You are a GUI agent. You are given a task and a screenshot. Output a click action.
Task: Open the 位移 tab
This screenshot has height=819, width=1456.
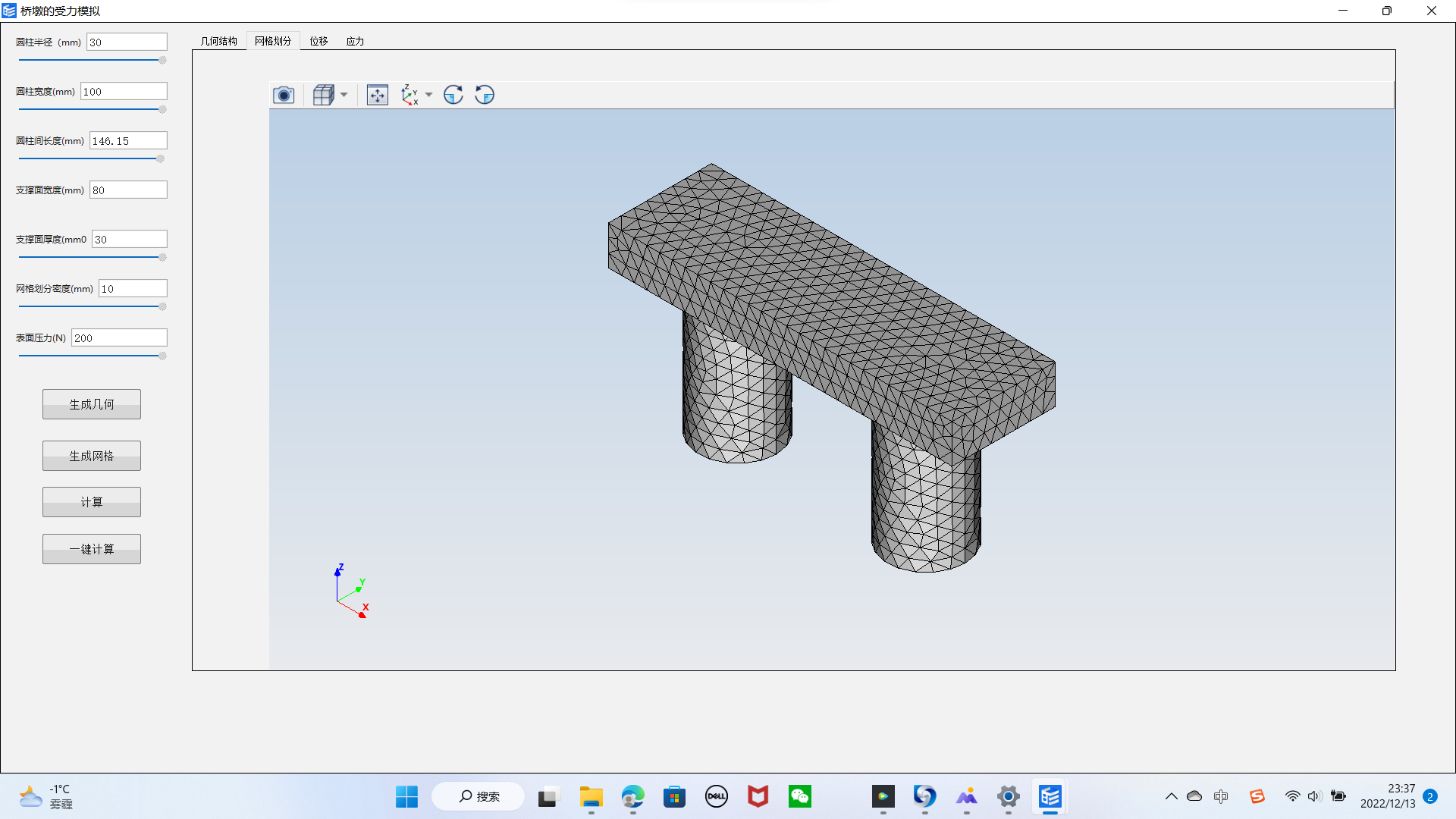coord(318,41)
